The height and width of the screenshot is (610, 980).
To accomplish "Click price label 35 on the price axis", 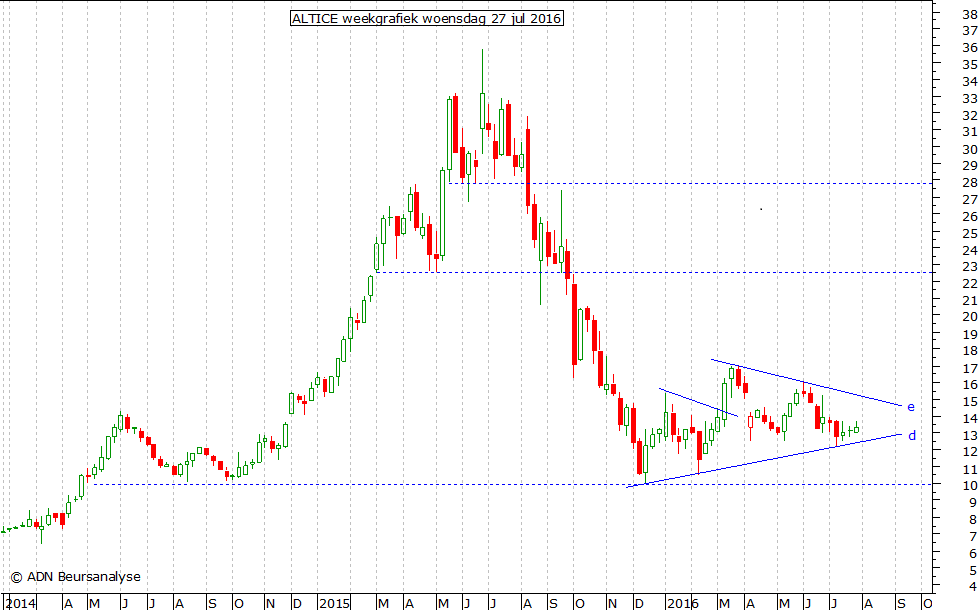I will pyautogui.click(x=970, y=64).
